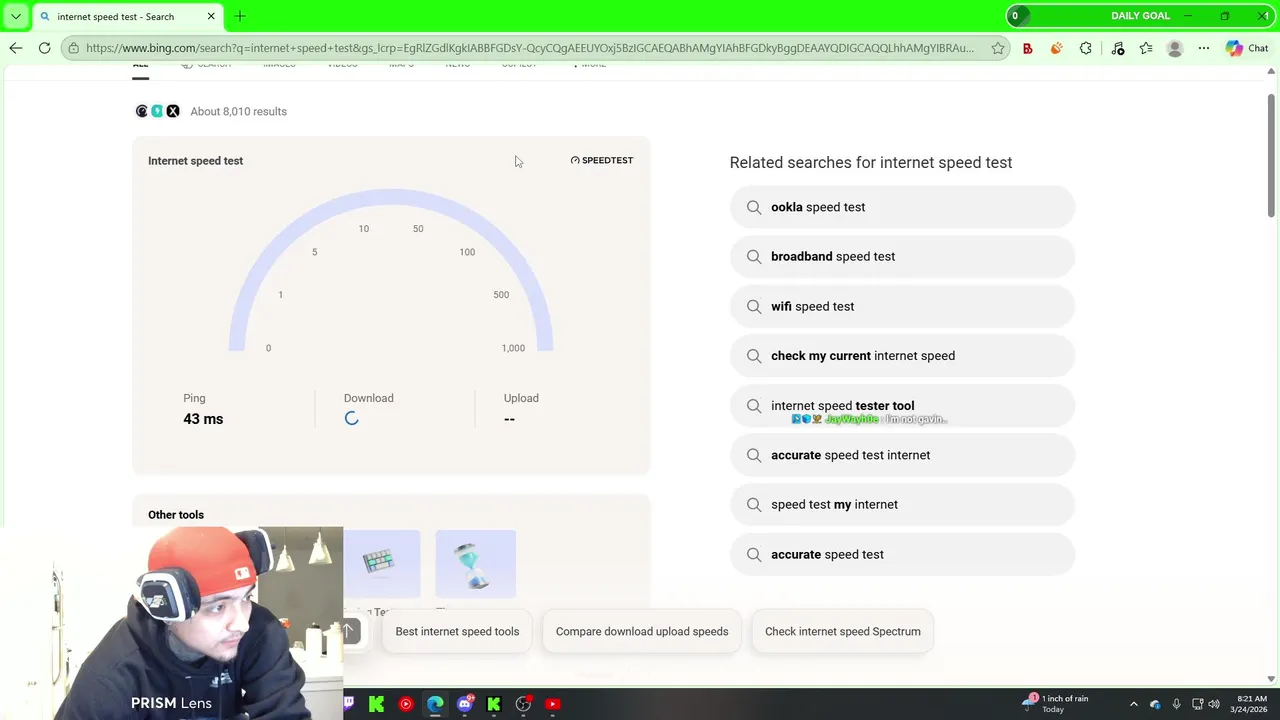Click the dark swirl icon beside results count
This screenshot has width=1280, height=720.
(142, 111)
